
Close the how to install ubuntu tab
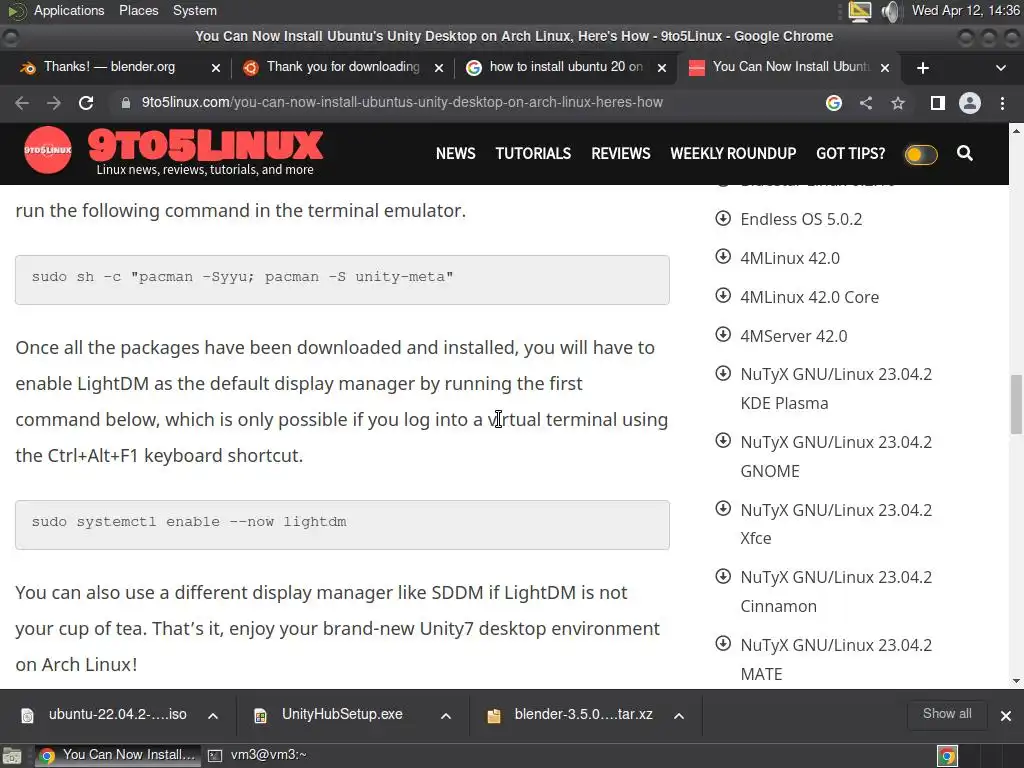click(662, 68)
